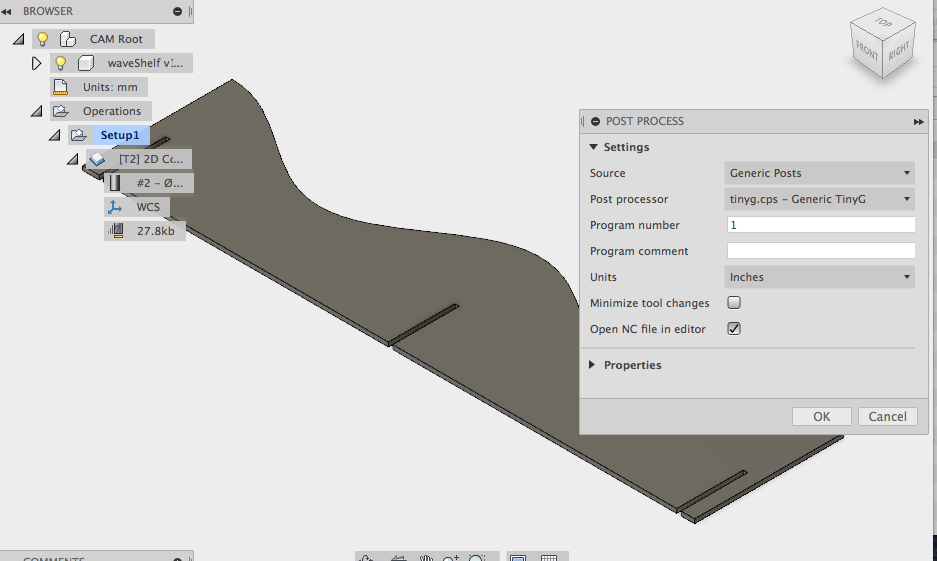Expand the waveShelf model node
937x561 pixels.
click(36, 63)
